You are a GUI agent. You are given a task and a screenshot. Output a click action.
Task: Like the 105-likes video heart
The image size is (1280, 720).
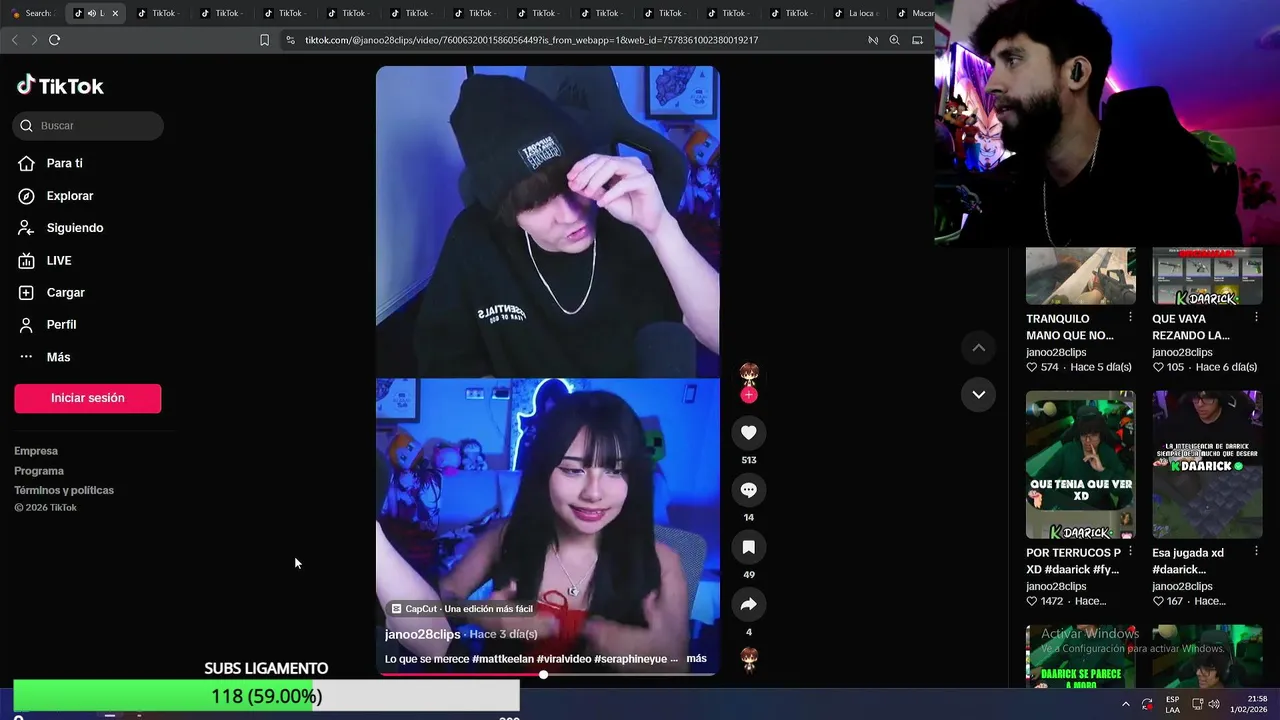[x=1158, y=367]
